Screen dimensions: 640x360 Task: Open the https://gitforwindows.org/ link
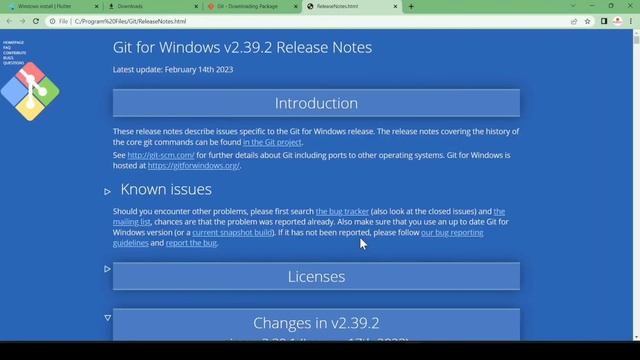point(194,166)
